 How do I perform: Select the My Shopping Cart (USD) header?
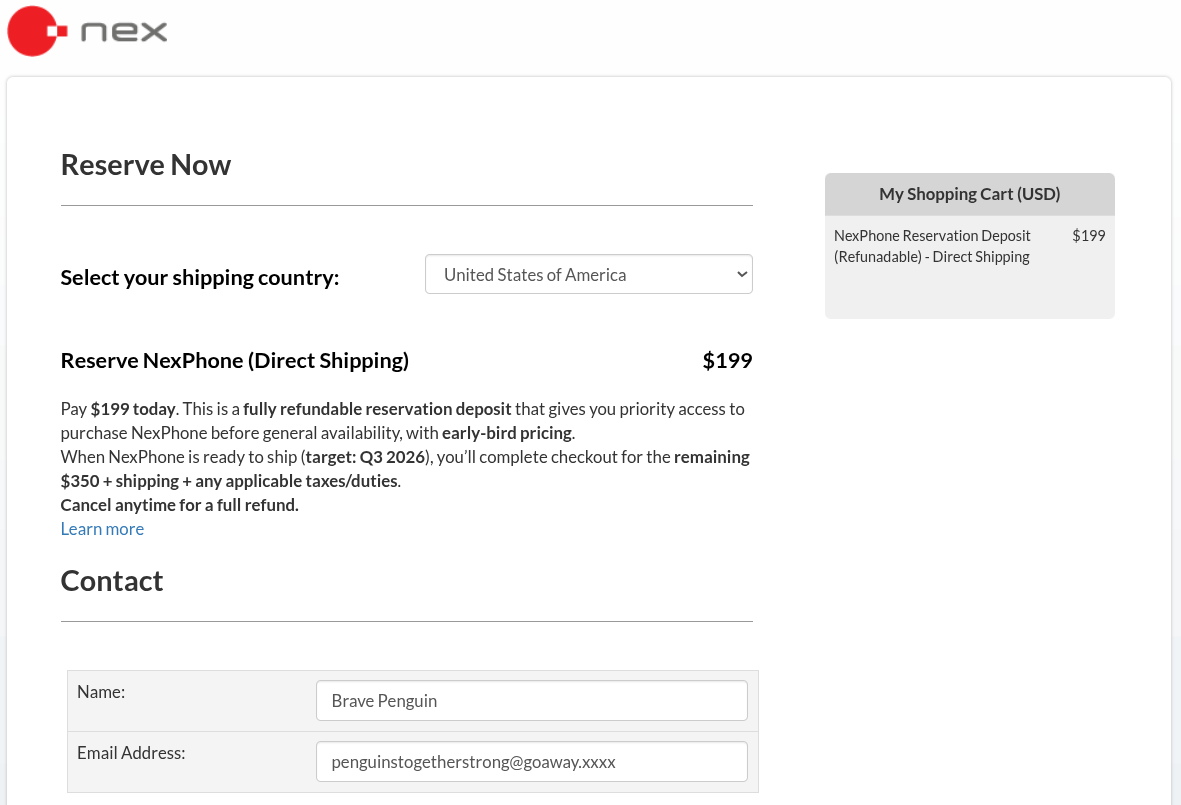coord(969,193)
